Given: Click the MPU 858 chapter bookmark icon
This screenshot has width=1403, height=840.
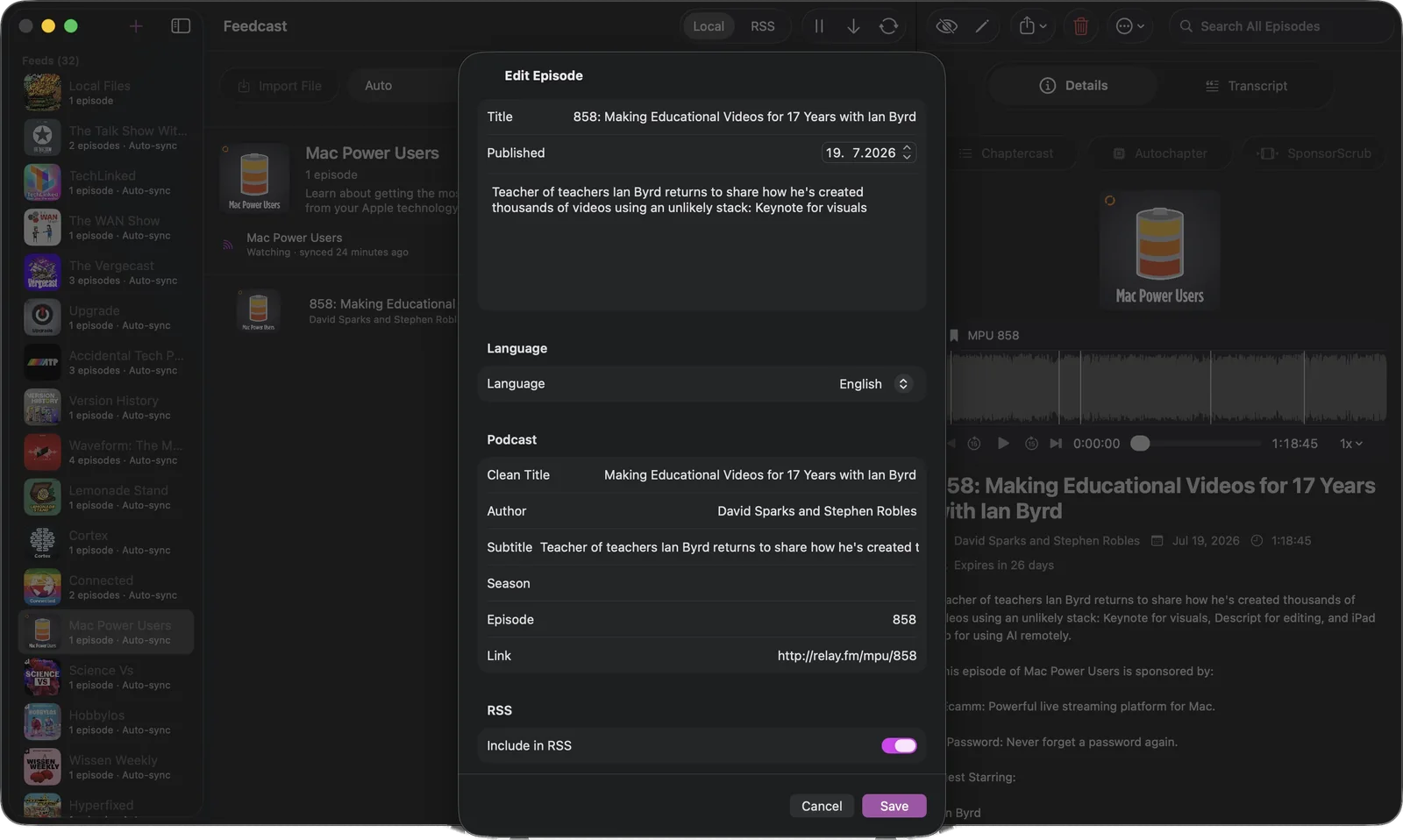Looking at the screenshot, I should (x=954, y=336).
